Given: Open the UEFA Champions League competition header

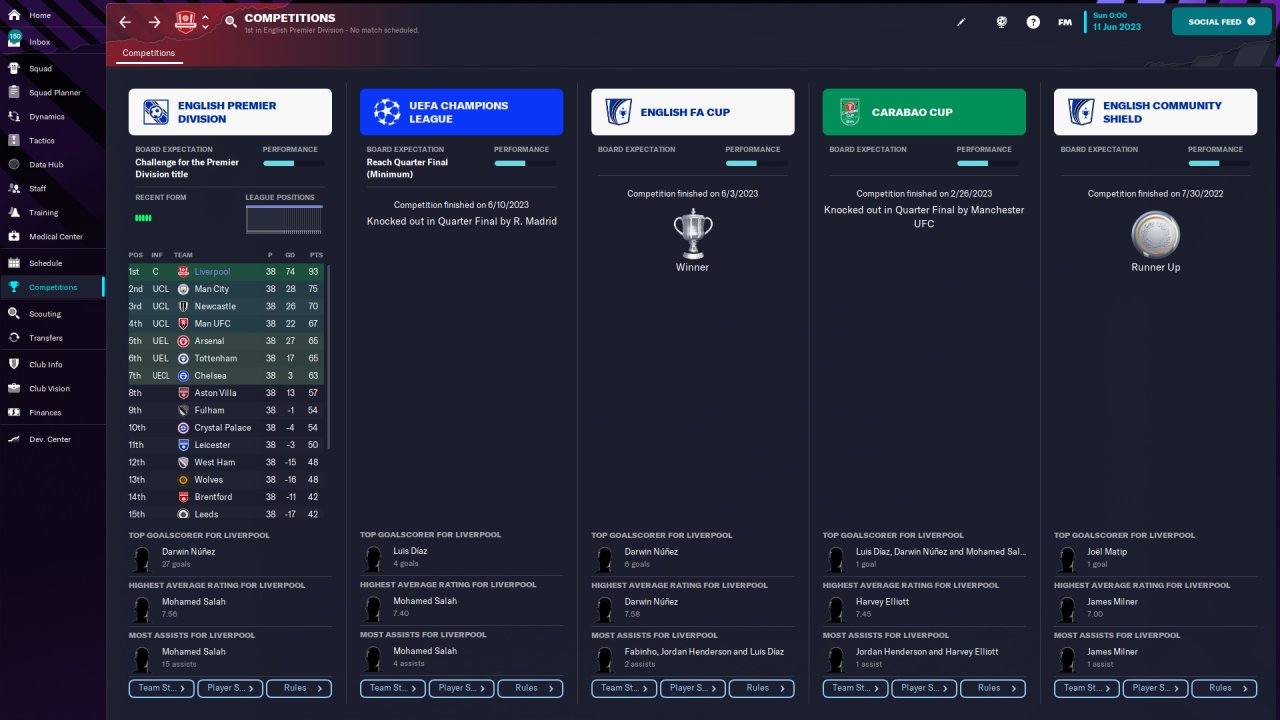Looking at the screenshot, I should point(461,112).
